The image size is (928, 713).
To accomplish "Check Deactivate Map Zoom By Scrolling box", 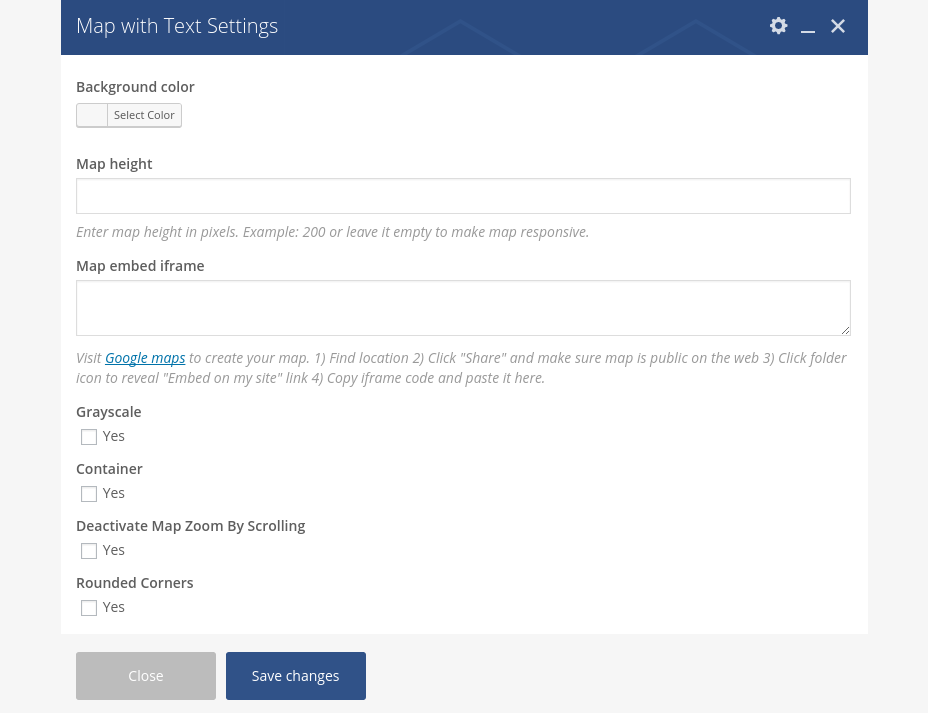I will pyautogui.click(x=89, y=551).
